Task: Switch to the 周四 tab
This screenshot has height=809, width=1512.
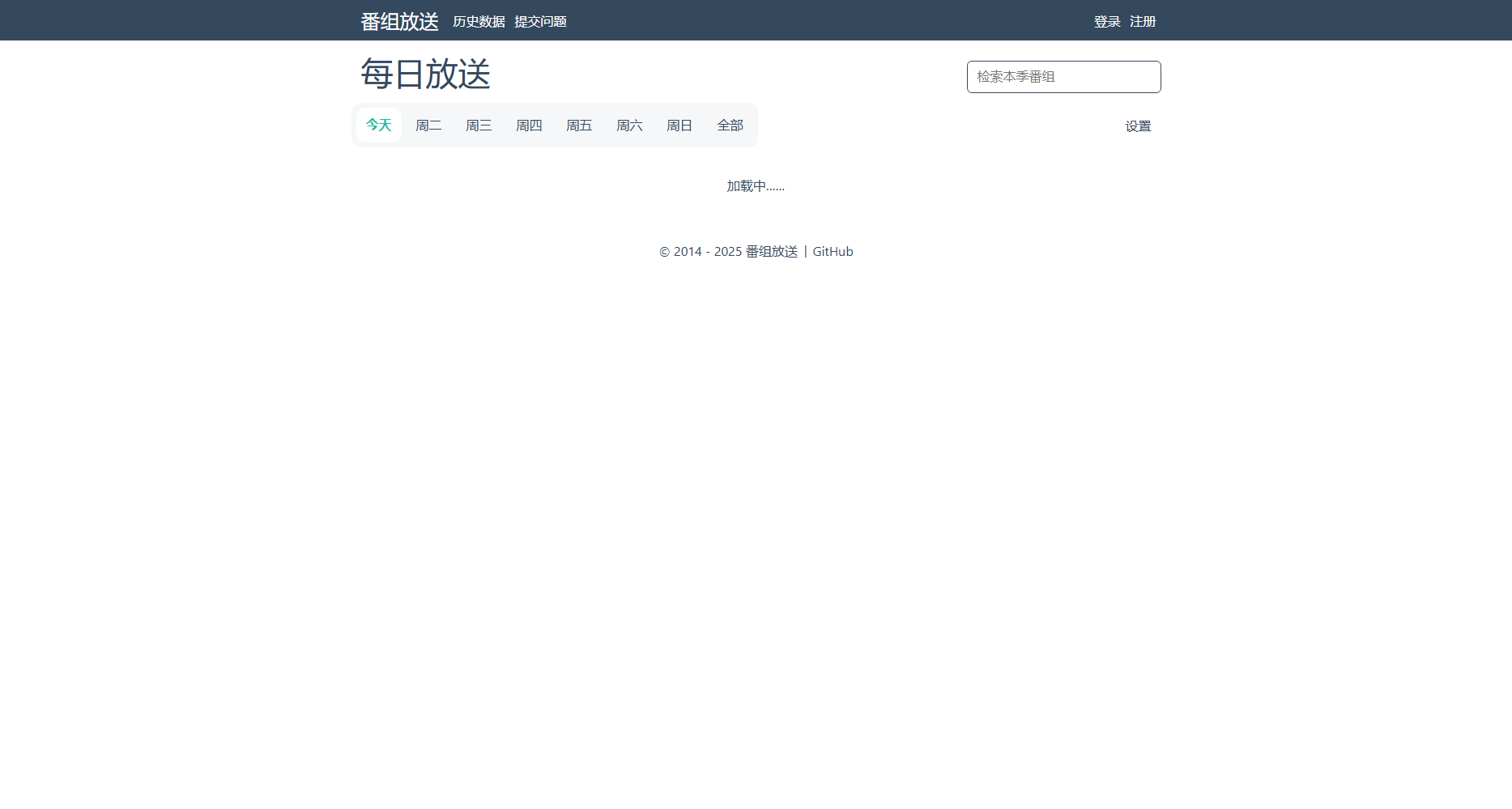Action: [529, 126]
